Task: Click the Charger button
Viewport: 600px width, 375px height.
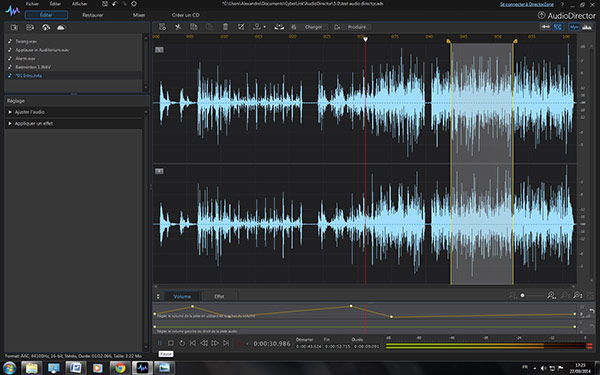Action: (x=309, y=27)
